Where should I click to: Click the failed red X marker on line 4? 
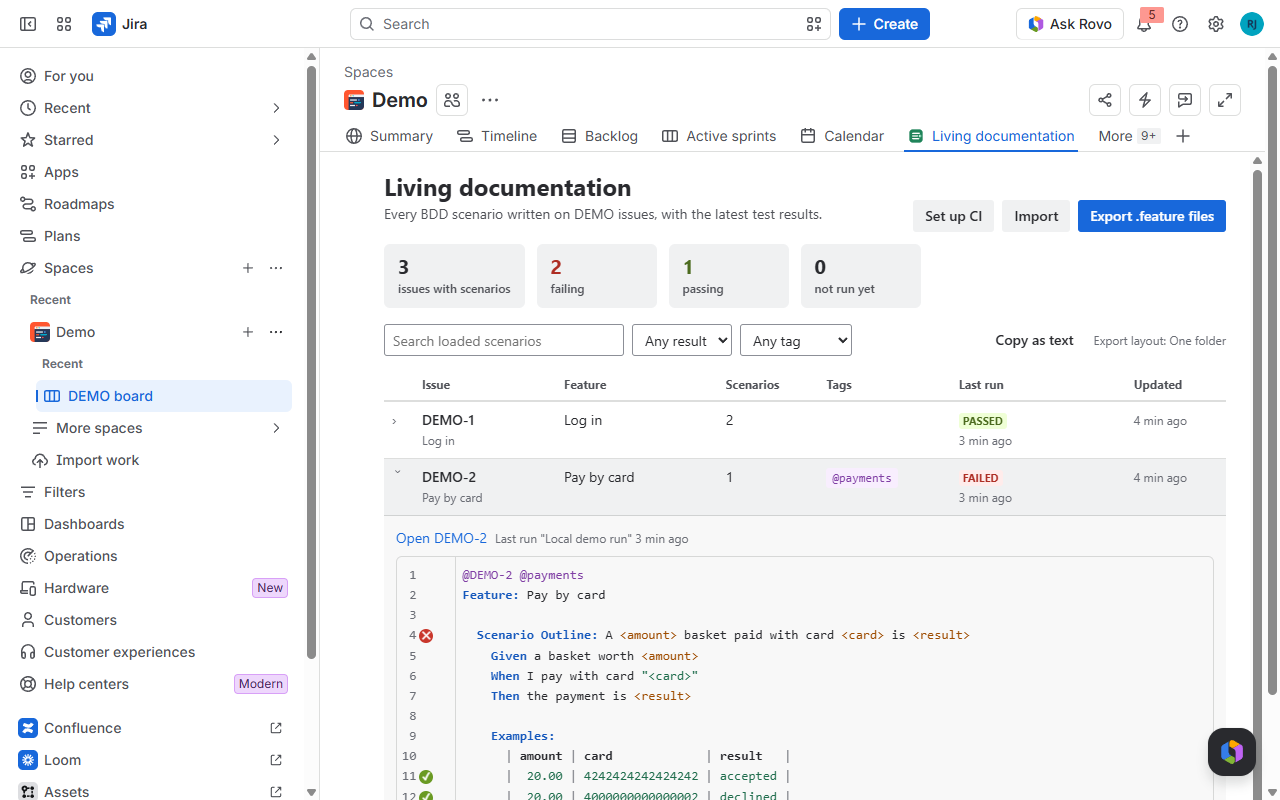click(426, 635)
